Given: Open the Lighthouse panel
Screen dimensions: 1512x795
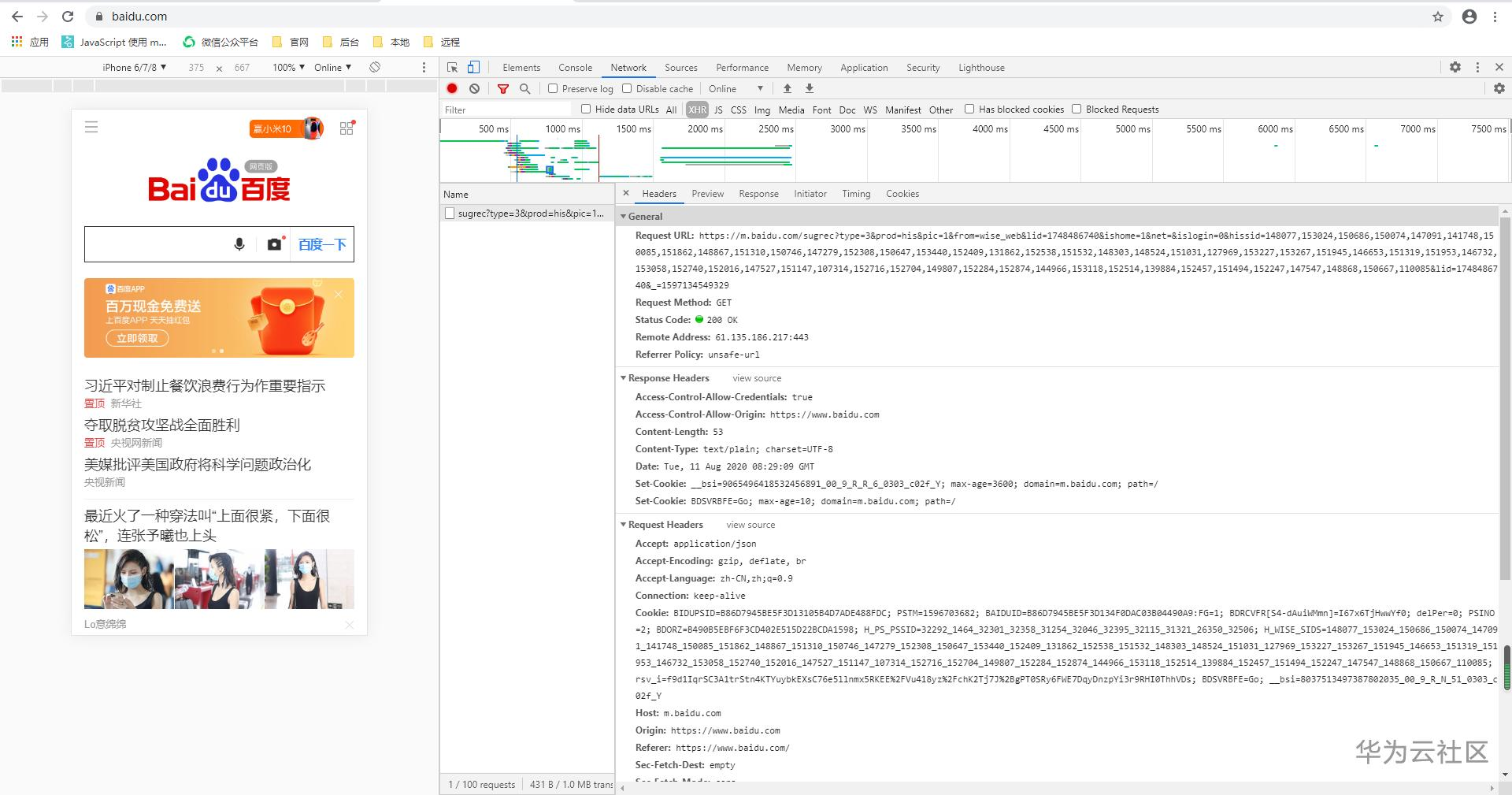Looking at the screenshot, I should (x=981, y=68).
